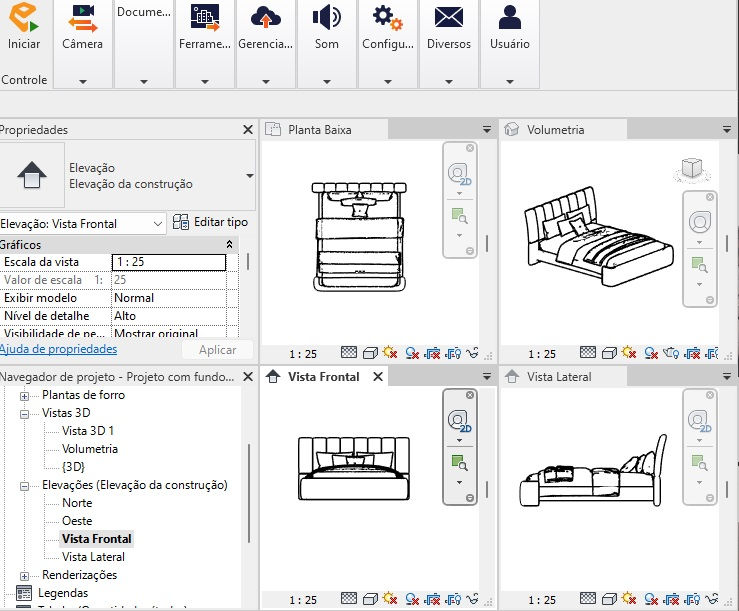Close the Propriedades panel
Viewport: 739px width, 611px height.
(248, 129)
